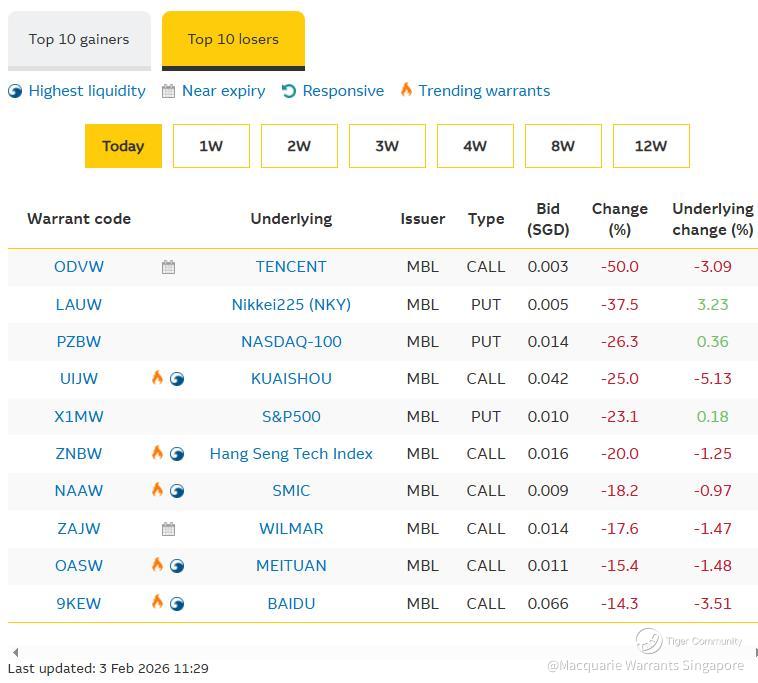Click the right arrow of horizontal scrollbar
Image resolution: width=758 pixels, height=683 pixels.
tap(754, 652)
